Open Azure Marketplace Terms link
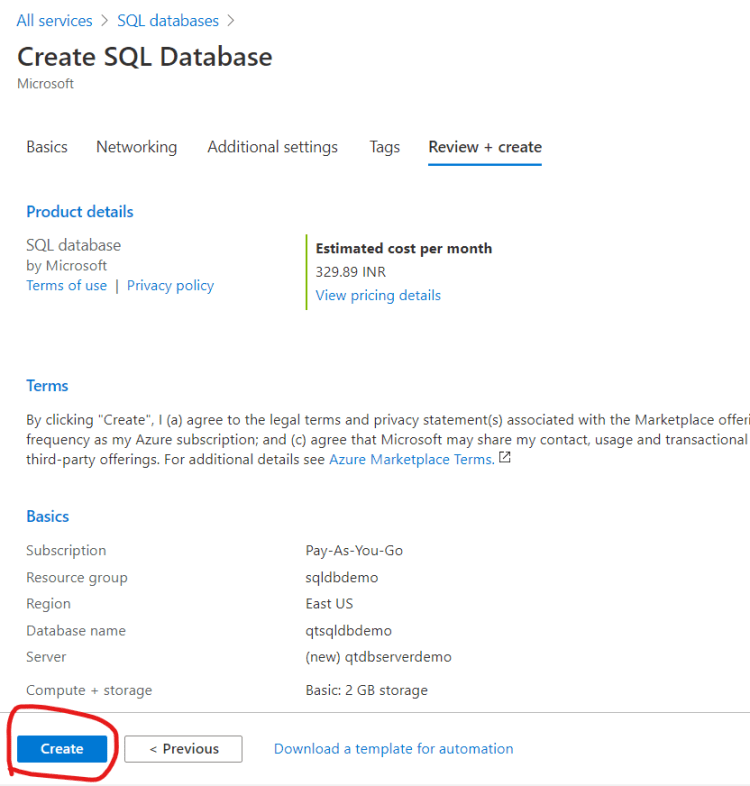 (x=412, y=459)
